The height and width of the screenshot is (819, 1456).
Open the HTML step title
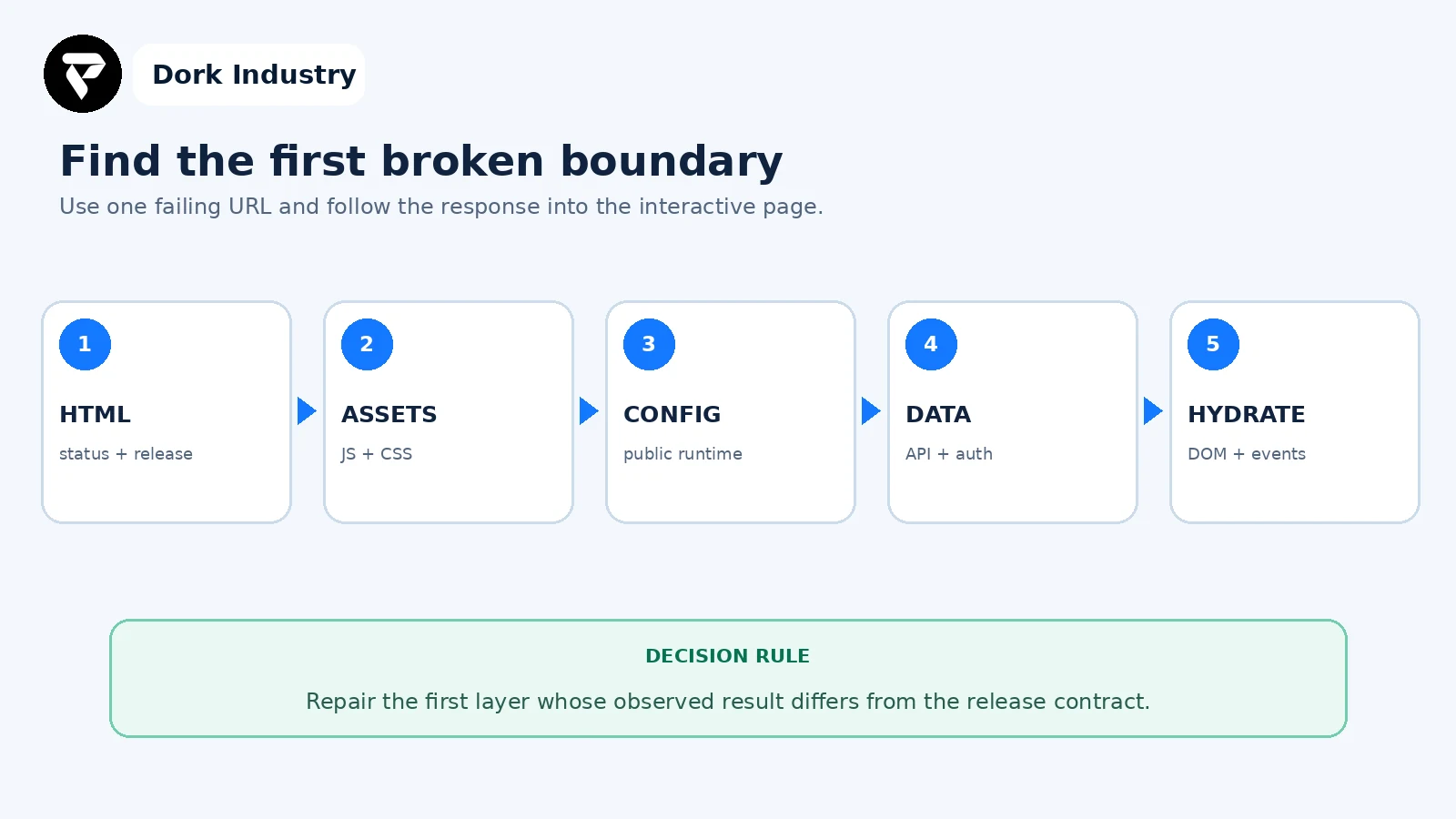(95, 414)
